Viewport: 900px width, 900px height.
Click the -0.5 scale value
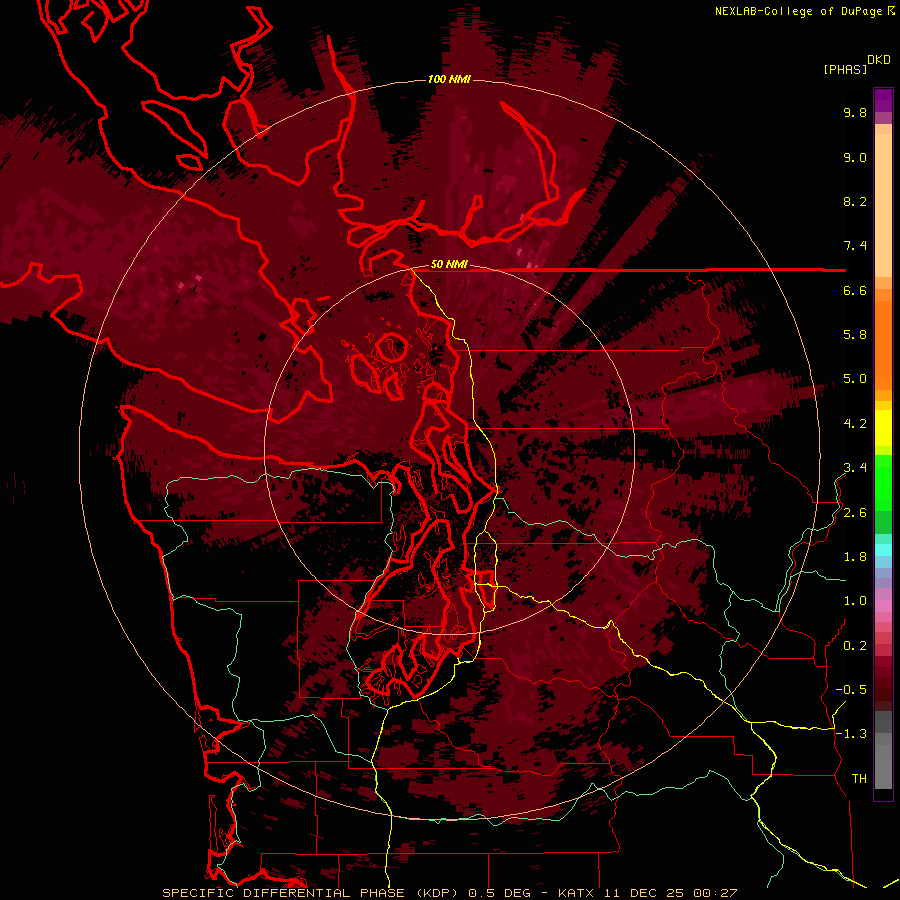point(851,690)
